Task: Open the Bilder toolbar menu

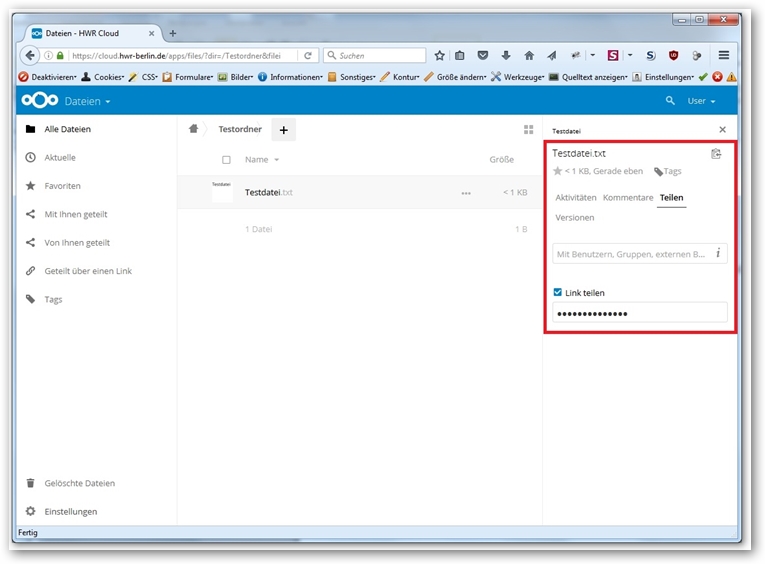Action: pyautogui.click(x=236, y=77)
